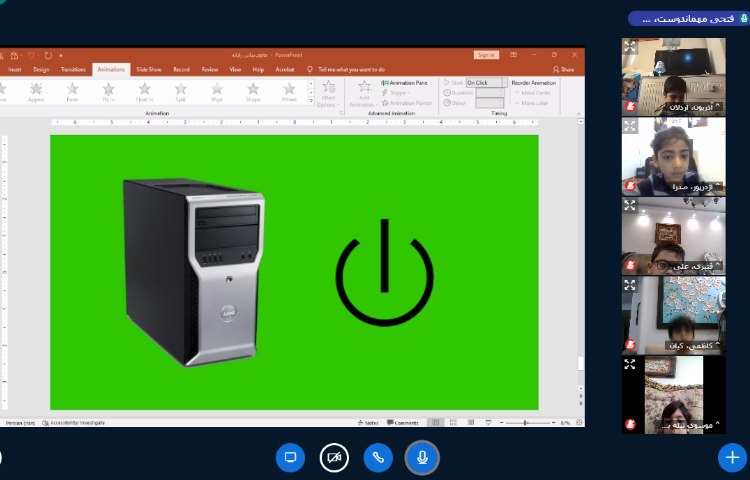Viewport: 750px width, 480px height.
Task: Click the phone audio button
Action: click(378, 457)
